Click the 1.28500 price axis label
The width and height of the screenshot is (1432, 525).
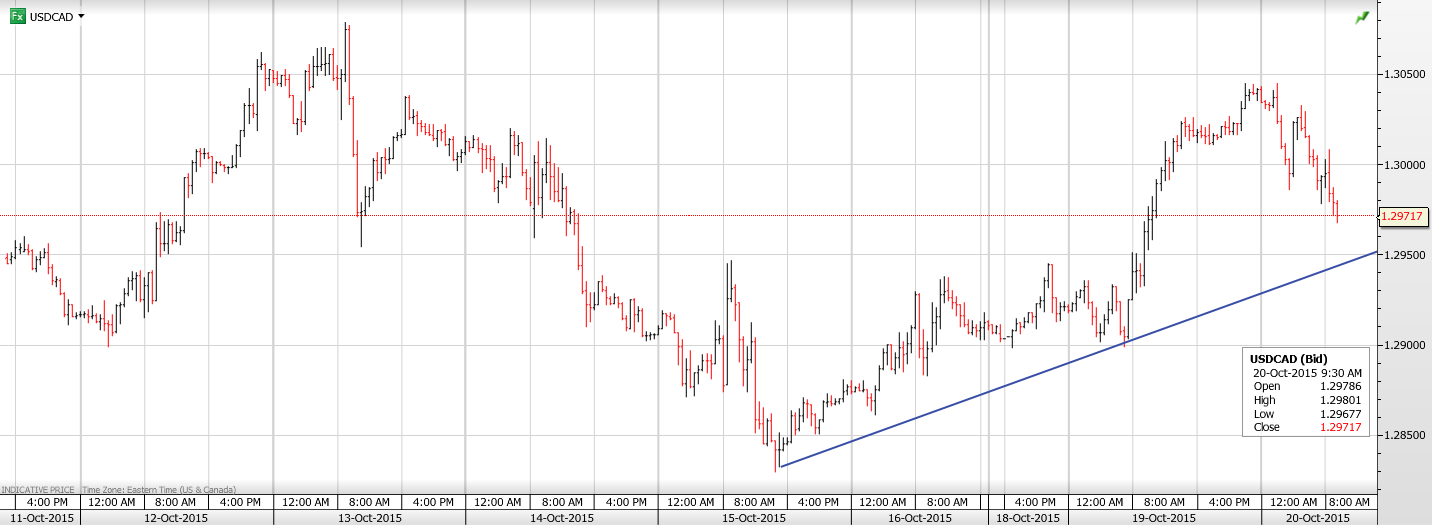(x=1405, y=436)
